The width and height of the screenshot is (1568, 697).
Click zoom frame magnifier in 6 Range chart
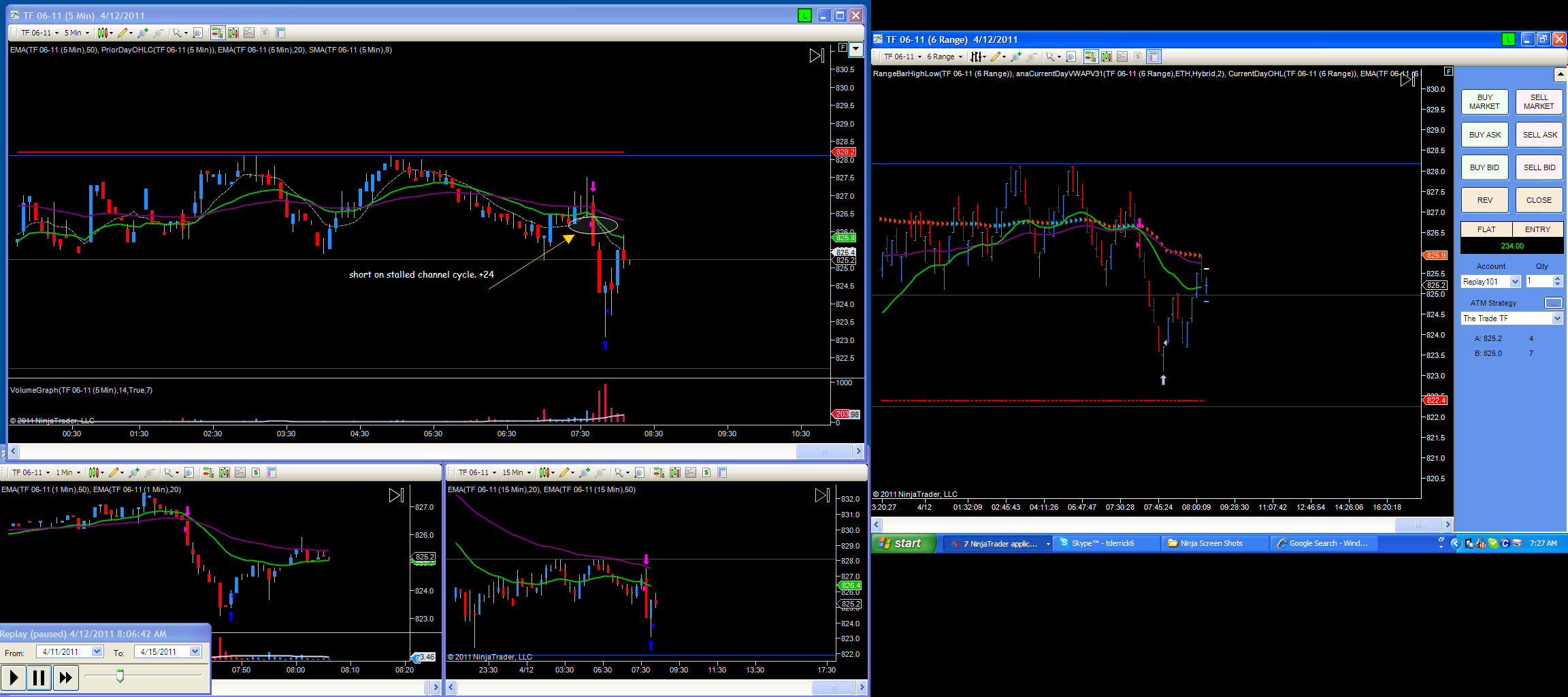click(x=1071, y=56)
